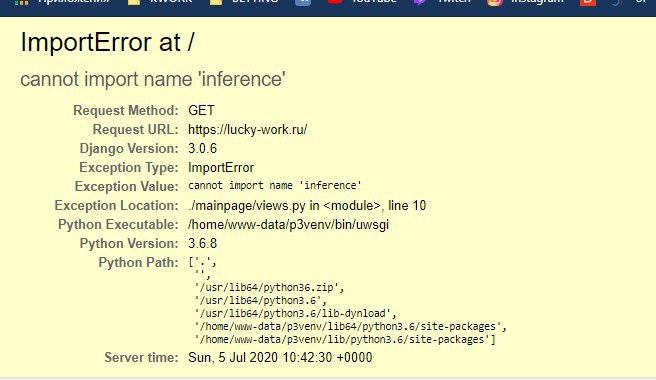Click the Django version value 3.0.6
Image resolution: width=656 pixels, height=380 pixels.
pyautogui.click(x=202, y=149)
